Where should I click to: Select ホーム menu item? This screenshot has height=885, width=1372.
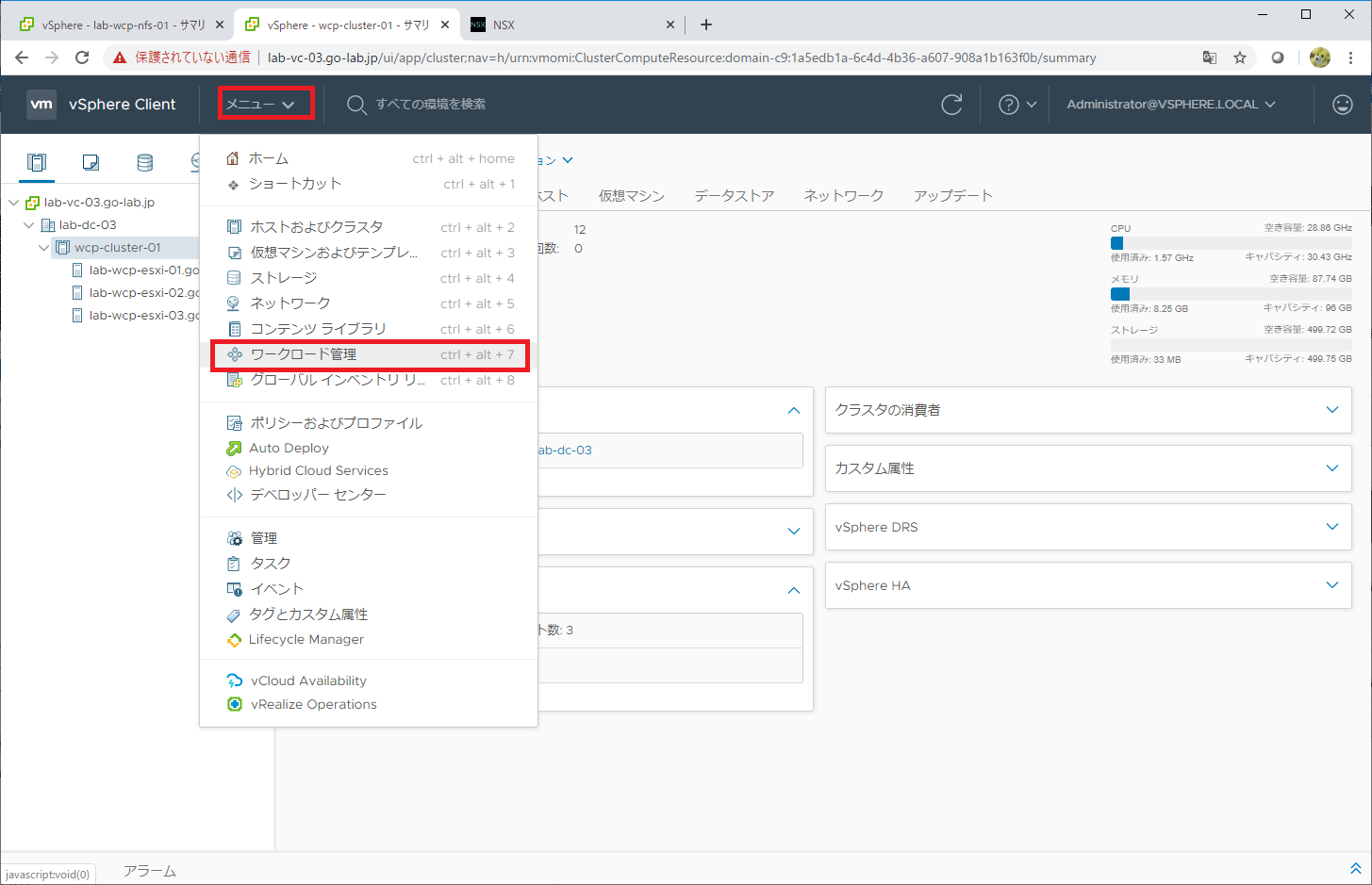[x=369, y=158]
